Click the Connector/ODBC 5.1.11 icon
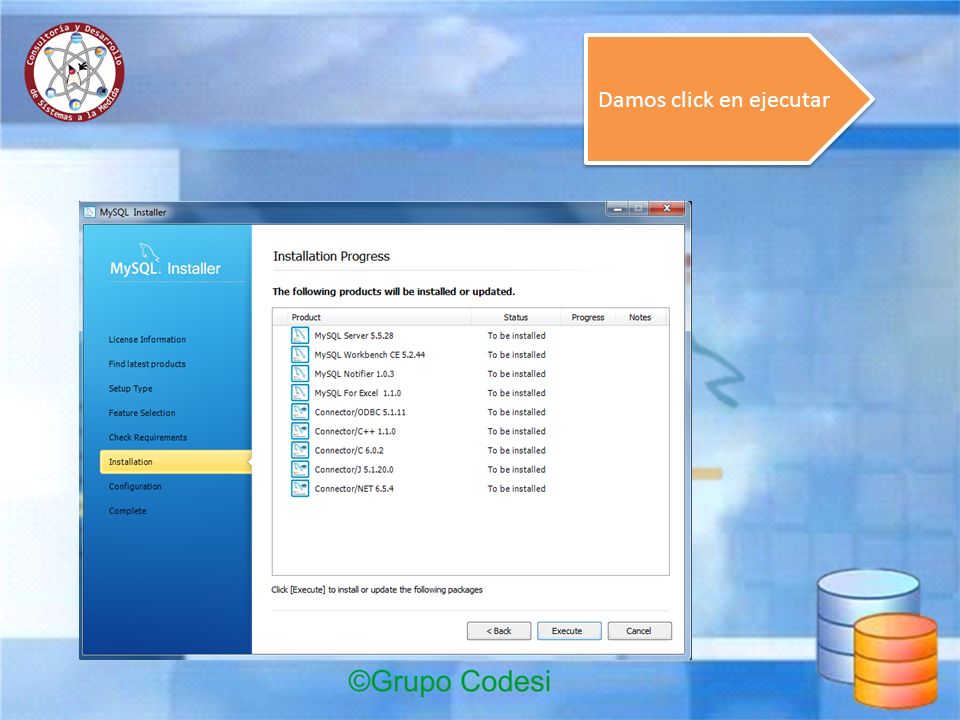Viewport: 960px width, 720px height. click(x=299, y=412)
